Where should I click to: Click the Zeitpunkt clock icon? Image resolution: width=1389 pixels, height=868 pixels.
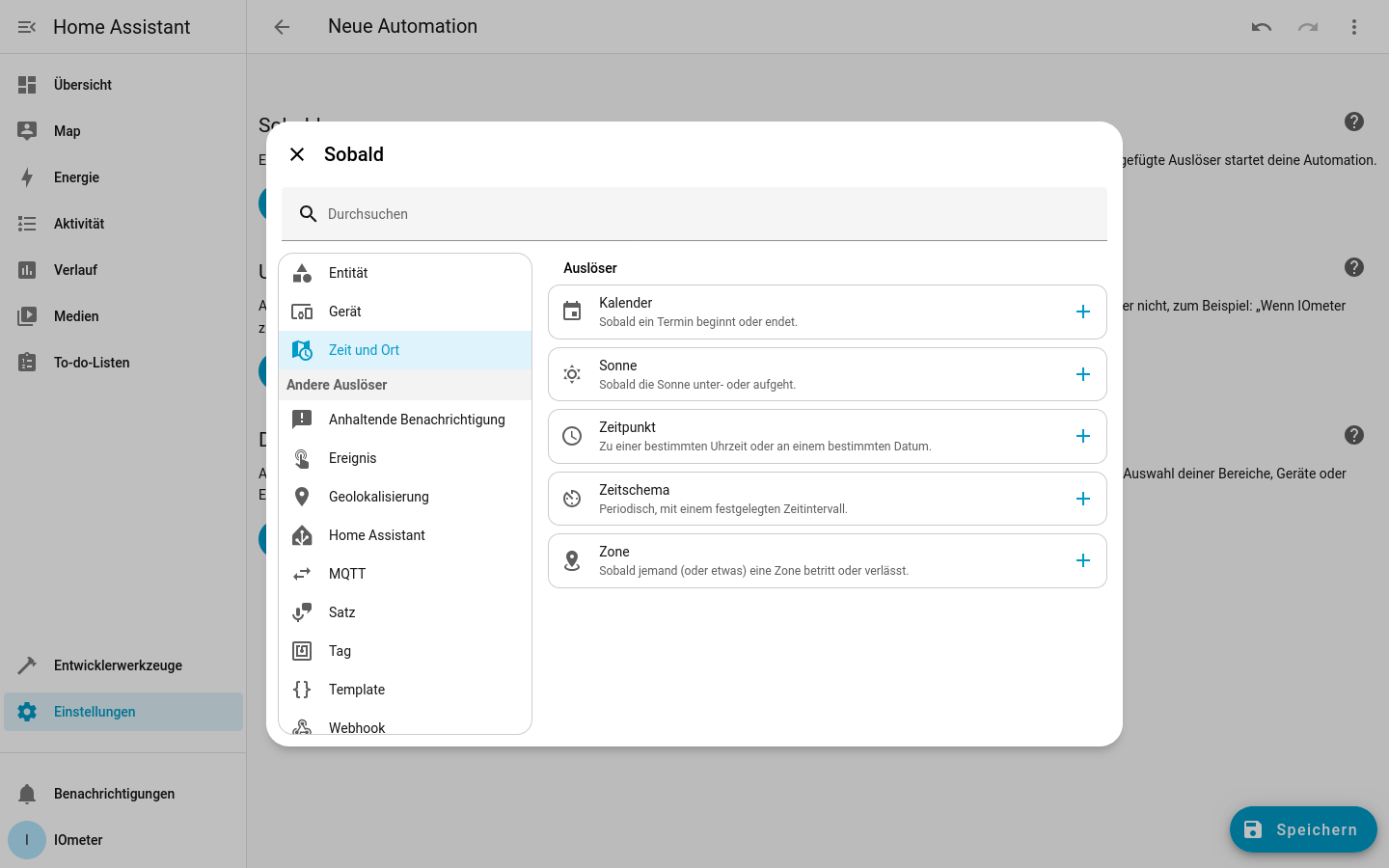[x=572, y=436]
